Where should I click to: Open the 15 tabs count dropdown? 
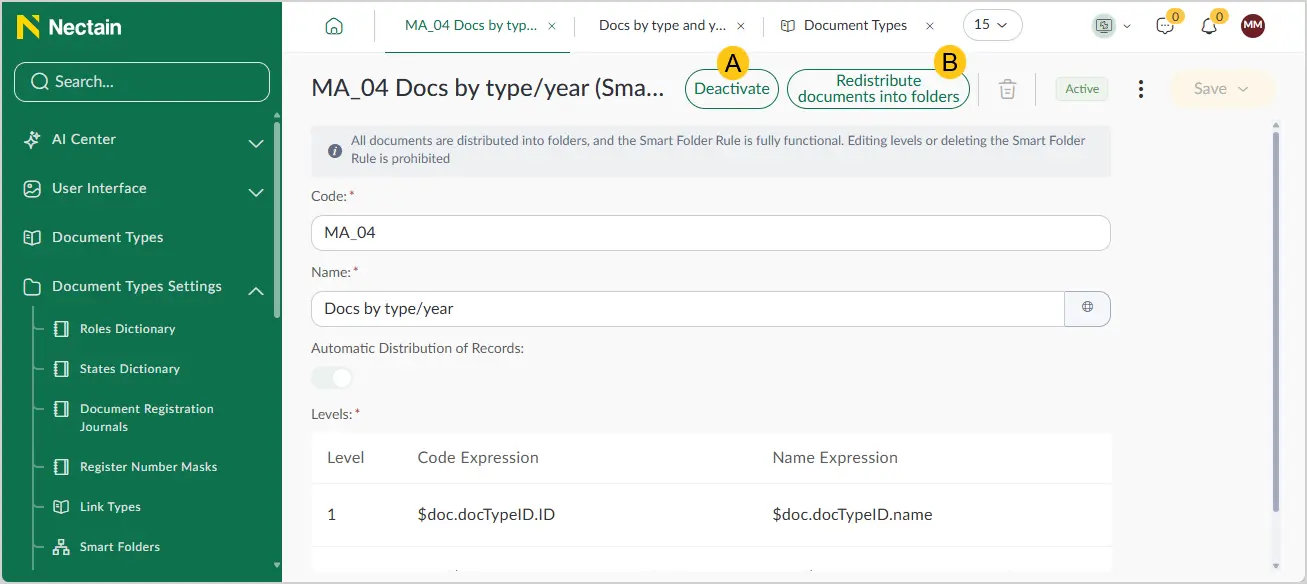(x=992, y=25)
